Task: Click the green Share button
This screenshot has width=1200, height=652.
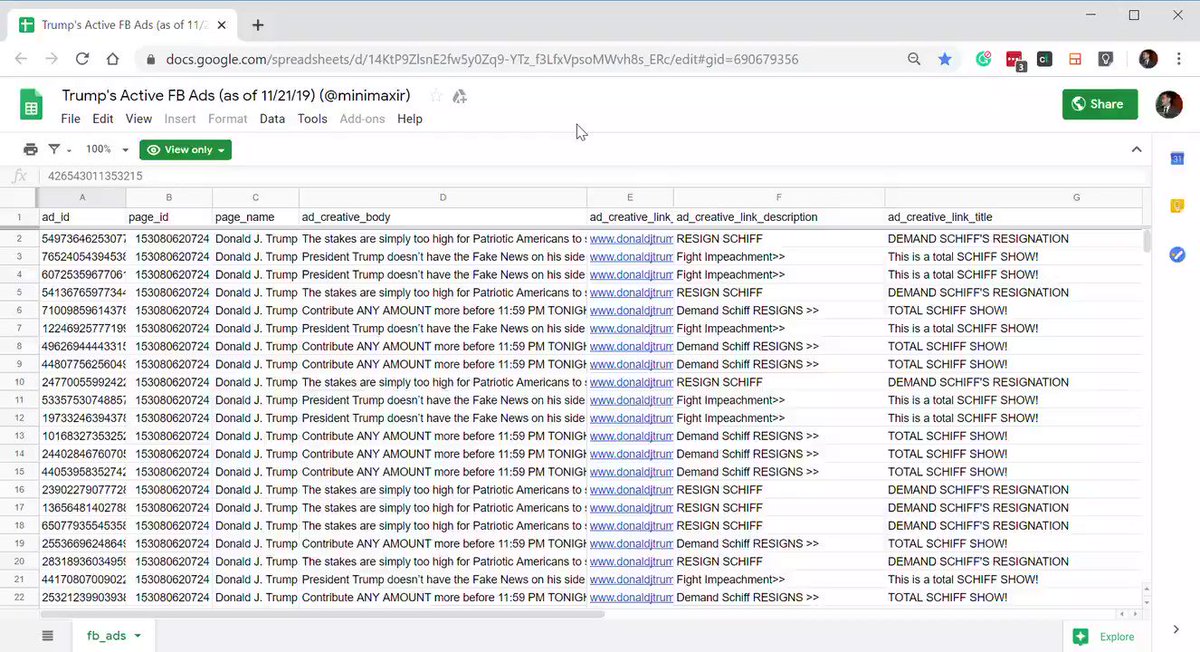Action: point(1099,104)
